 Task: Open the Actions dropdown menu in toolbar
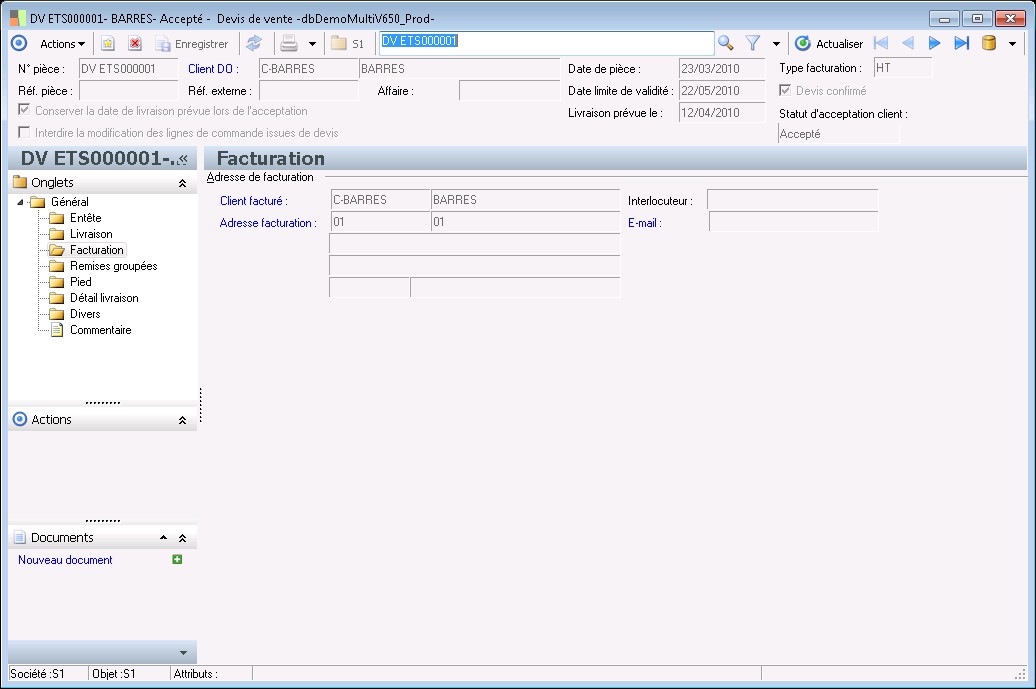tap(62, 44)
